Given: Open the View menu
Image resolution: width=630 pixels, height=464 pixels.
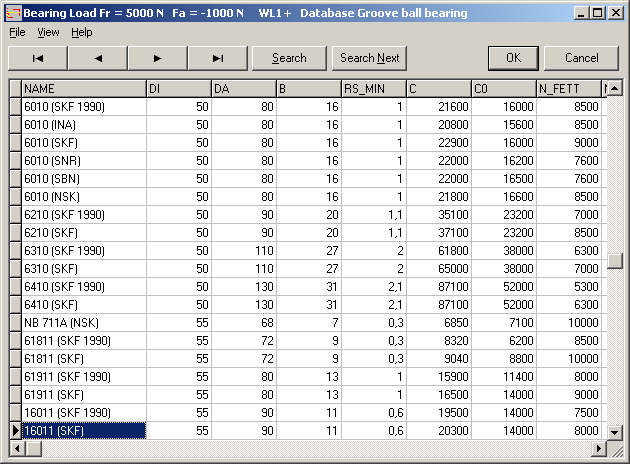Looking at the screenshot, I should (x=48, y=32).
